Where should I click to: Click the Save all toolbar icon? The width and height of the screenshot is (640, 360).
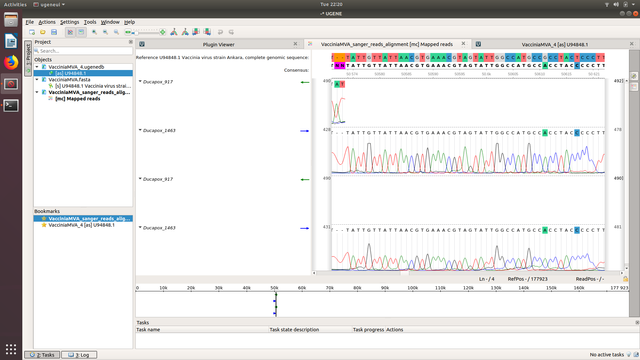[x=54, y=32]
